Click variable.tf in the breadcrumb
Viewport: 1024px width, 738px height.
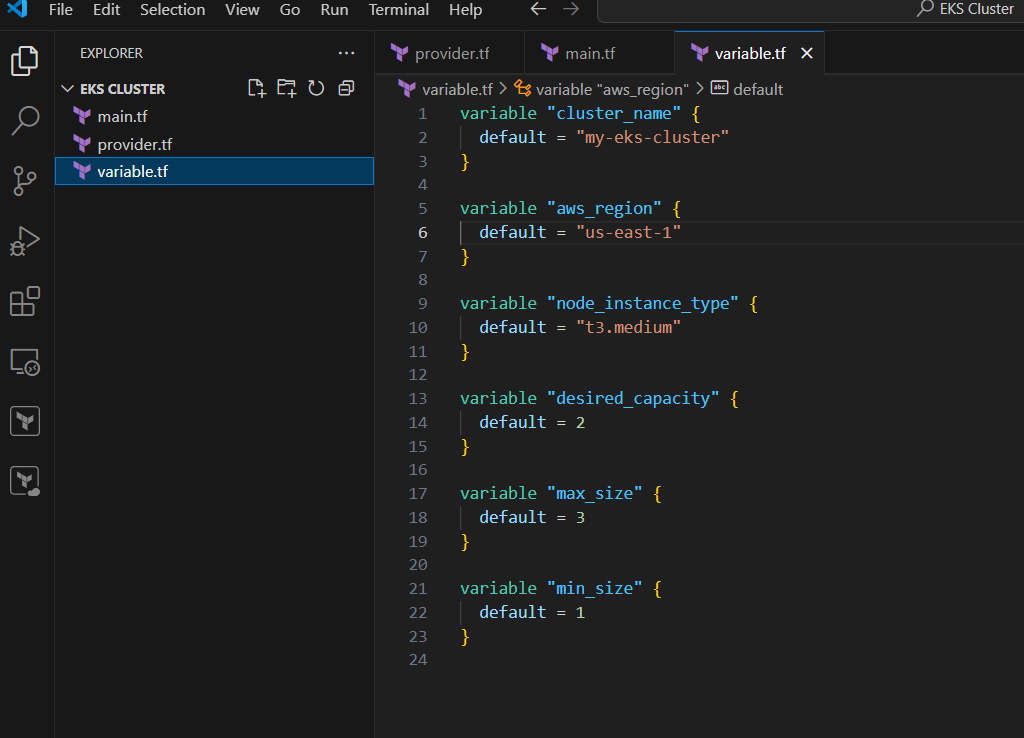click(x=456, y=89)
